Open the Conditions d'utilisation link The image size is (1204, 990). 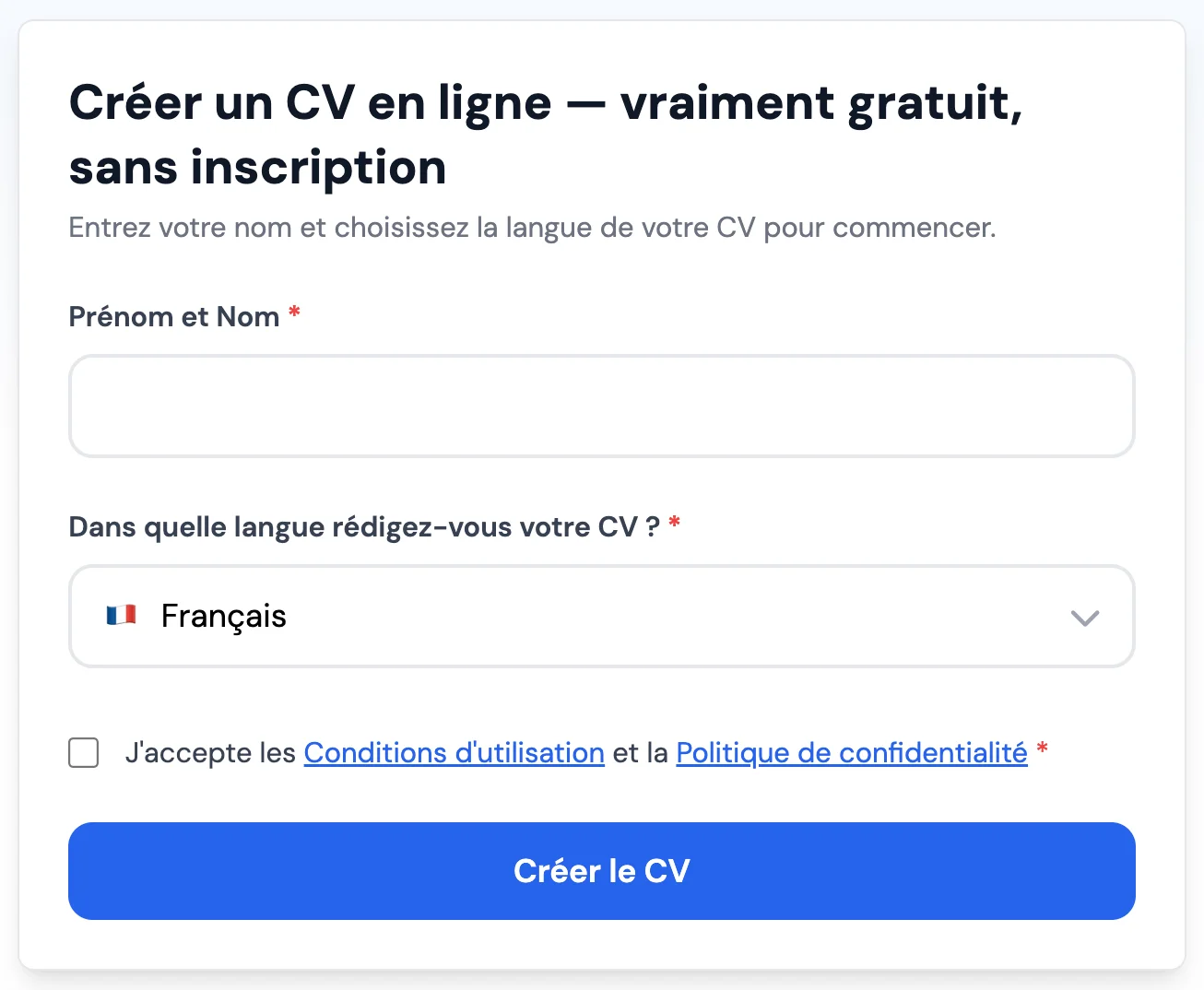[453, 753]
